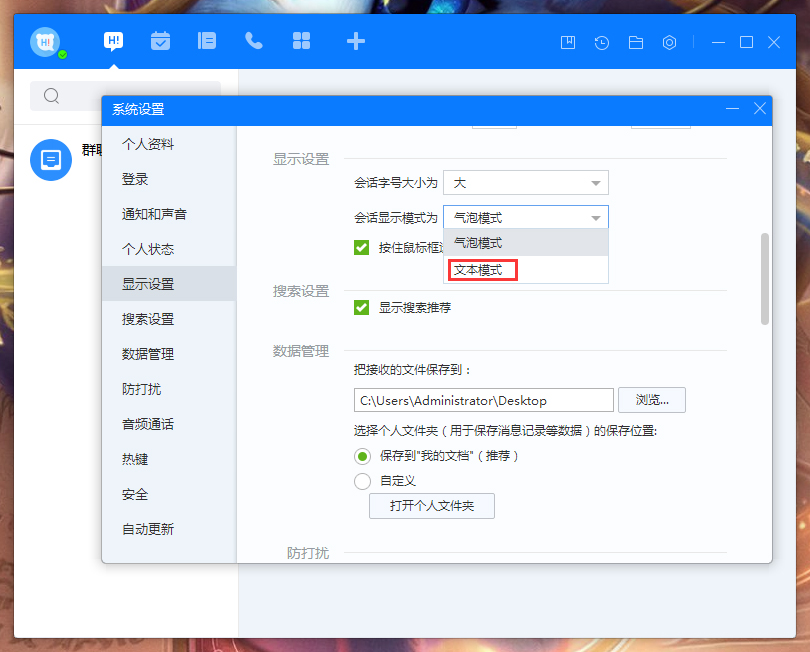Open the 我的文件 folder icon
The width and height of the screenshot is (810, 652).
pos(635,43)
